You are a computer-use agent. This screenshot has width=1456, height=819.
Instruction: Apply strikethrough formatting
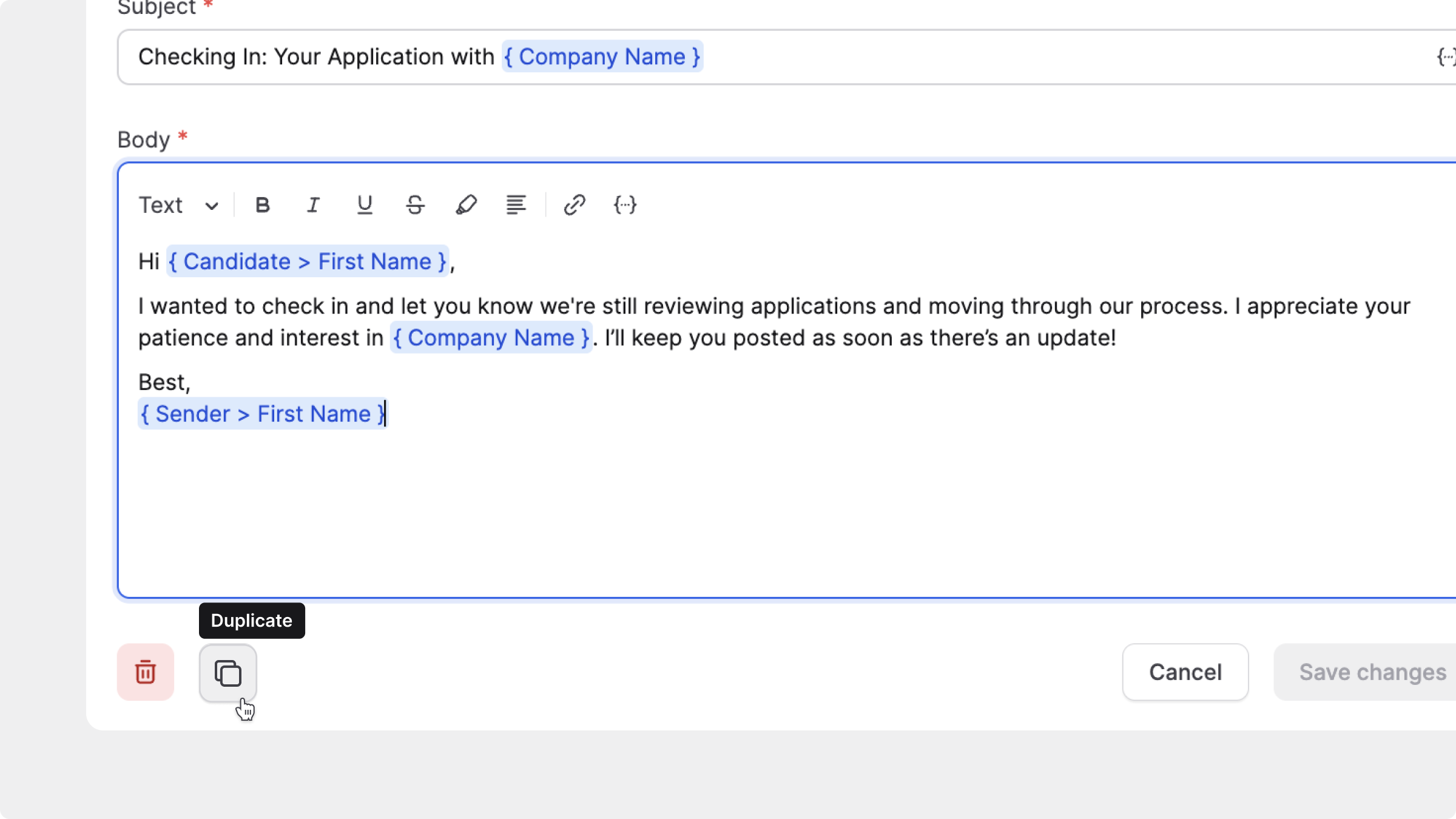tap(415, 205)
